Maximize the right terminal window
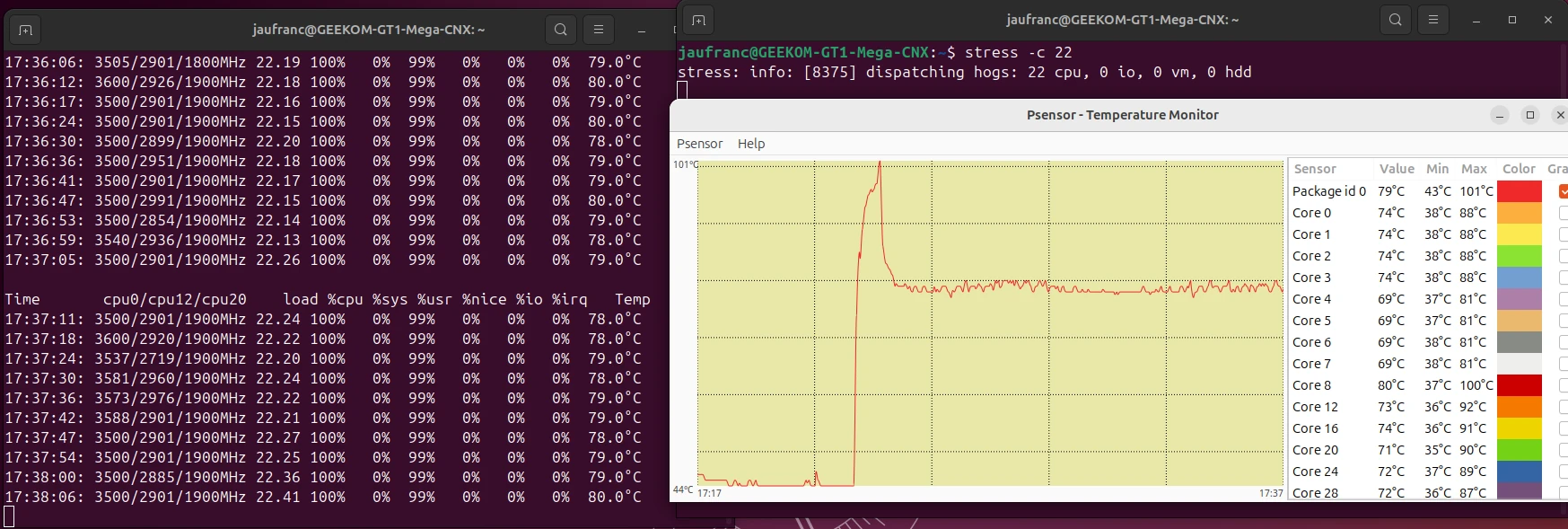The image size is (1568, 529). [1512, 20]
